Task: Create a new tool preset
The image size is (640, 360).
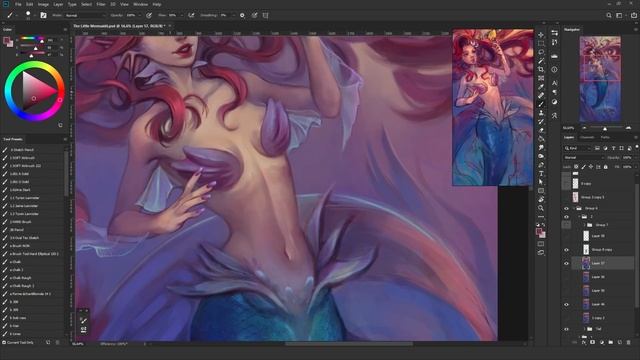Action: click(x=48, y=342)
